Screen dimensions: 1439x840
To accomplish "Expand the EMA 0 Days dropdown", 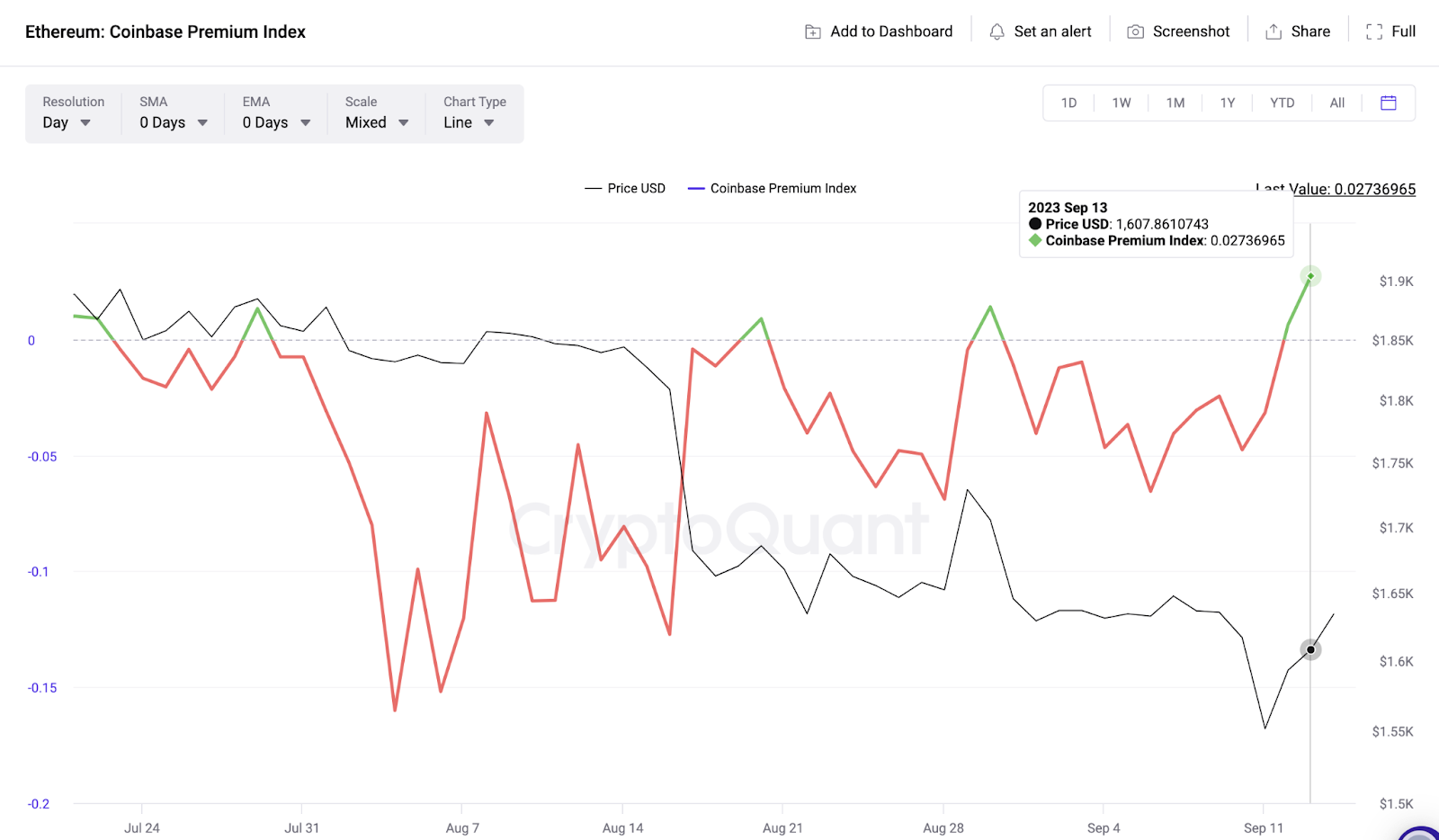I will click(276, 113).
